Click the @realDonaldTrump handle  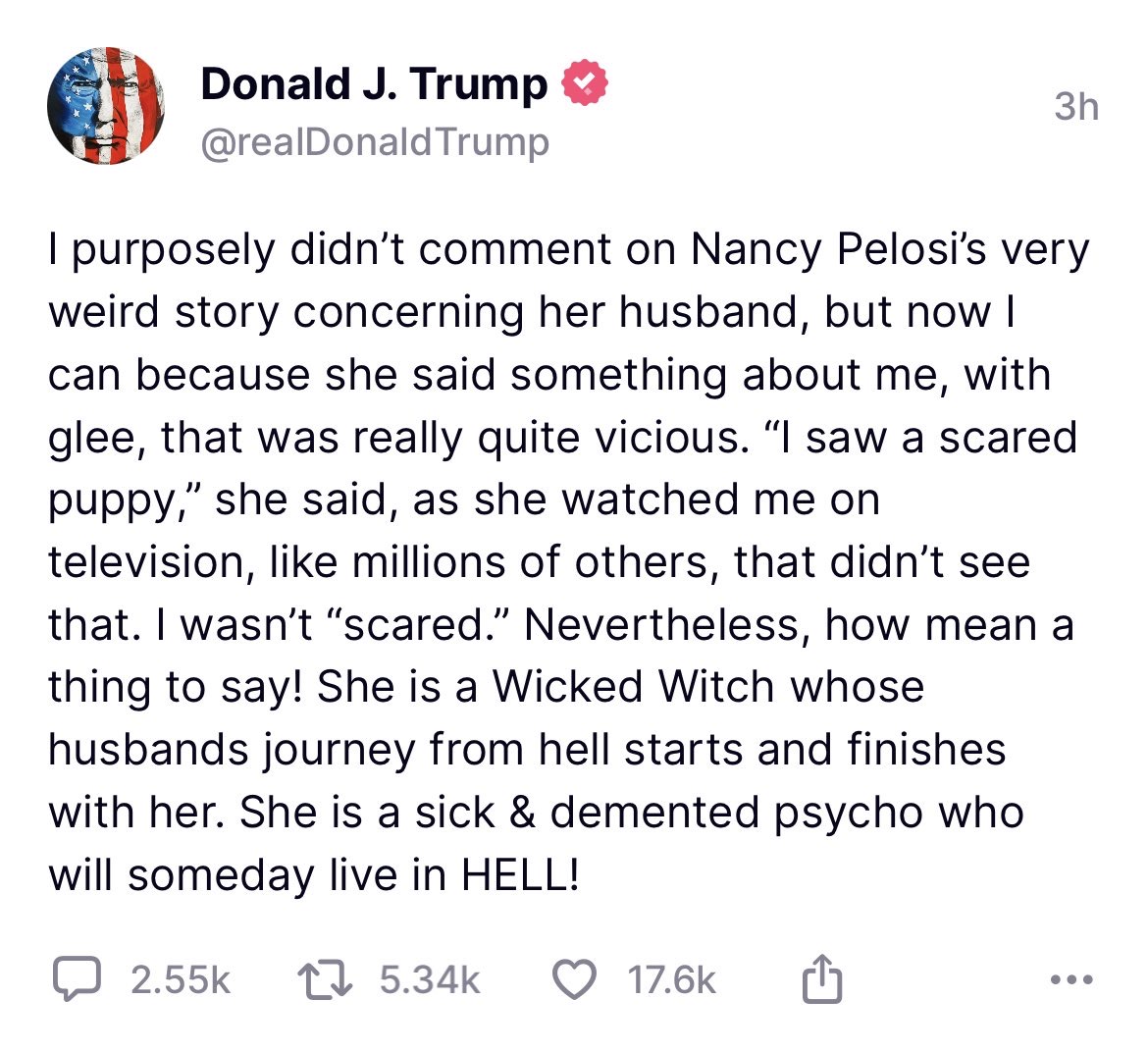(374, 143)
